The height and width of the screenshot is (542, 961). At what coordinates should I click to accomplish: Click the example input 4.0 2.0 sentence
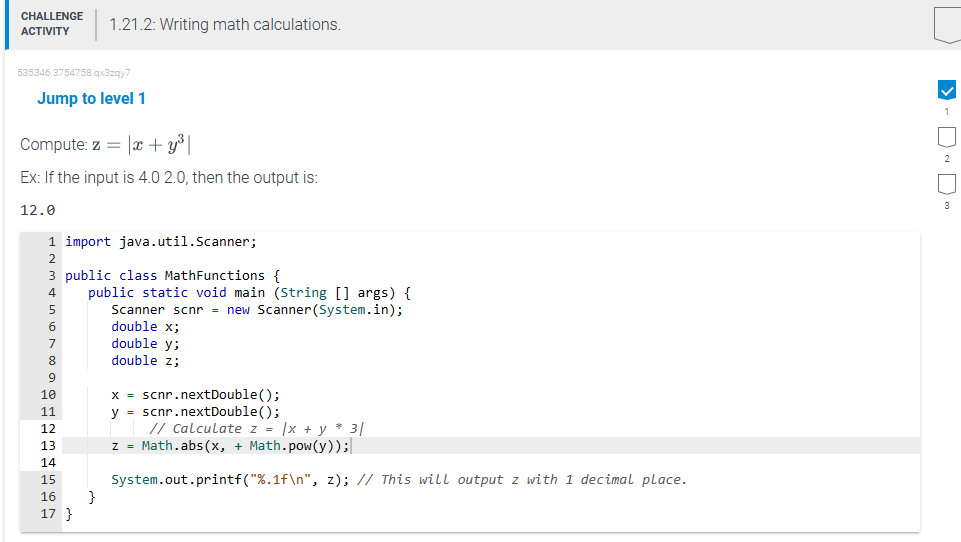tap(169, 178)
